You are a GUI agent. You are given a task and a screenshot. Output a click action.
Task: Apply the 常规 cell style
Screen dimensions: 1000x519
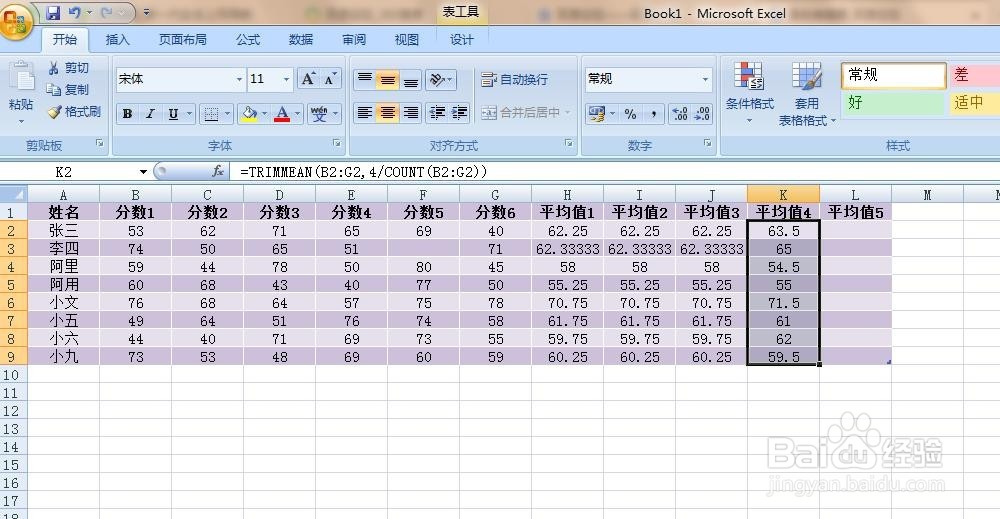(893, 75)
